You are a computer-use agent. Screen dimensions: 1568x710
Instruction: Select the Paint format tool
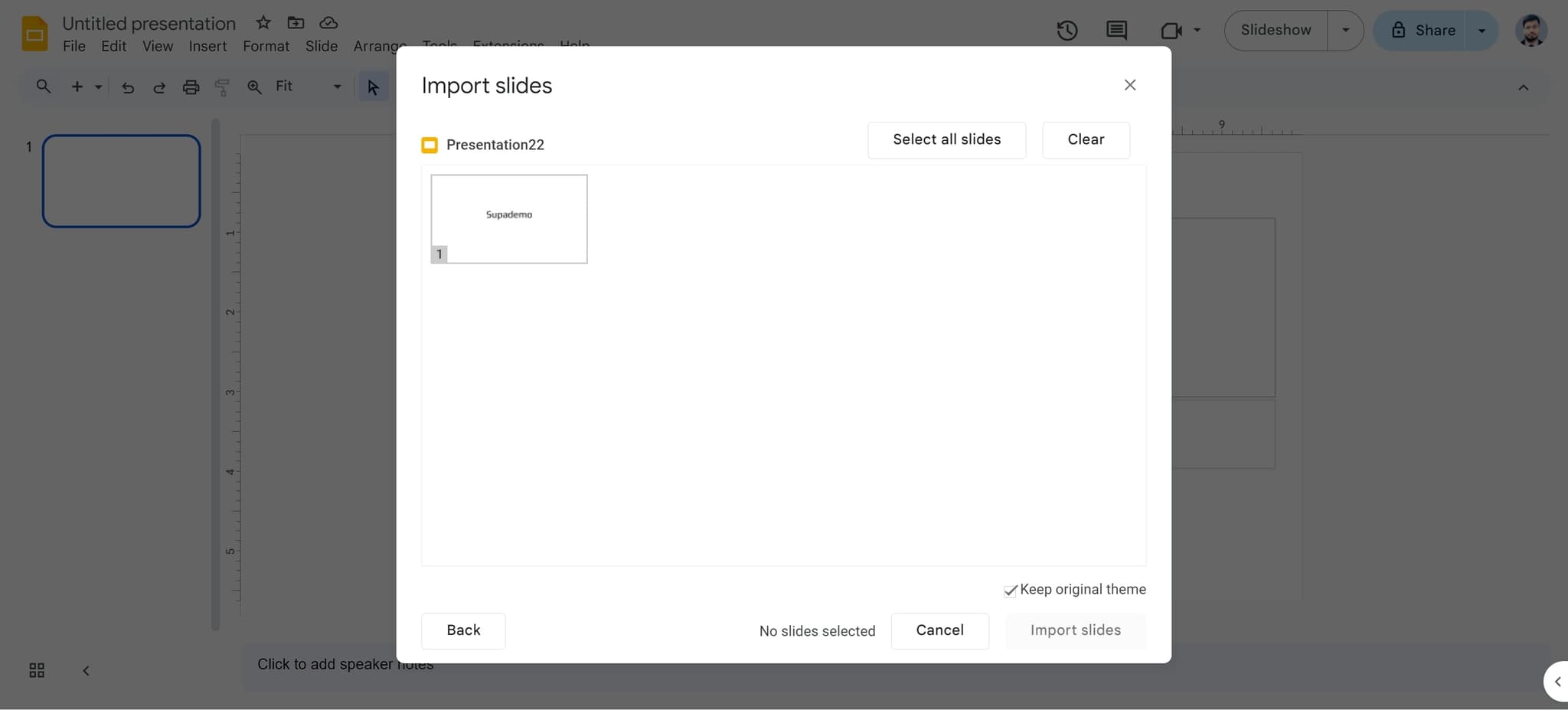click(221, 87)
